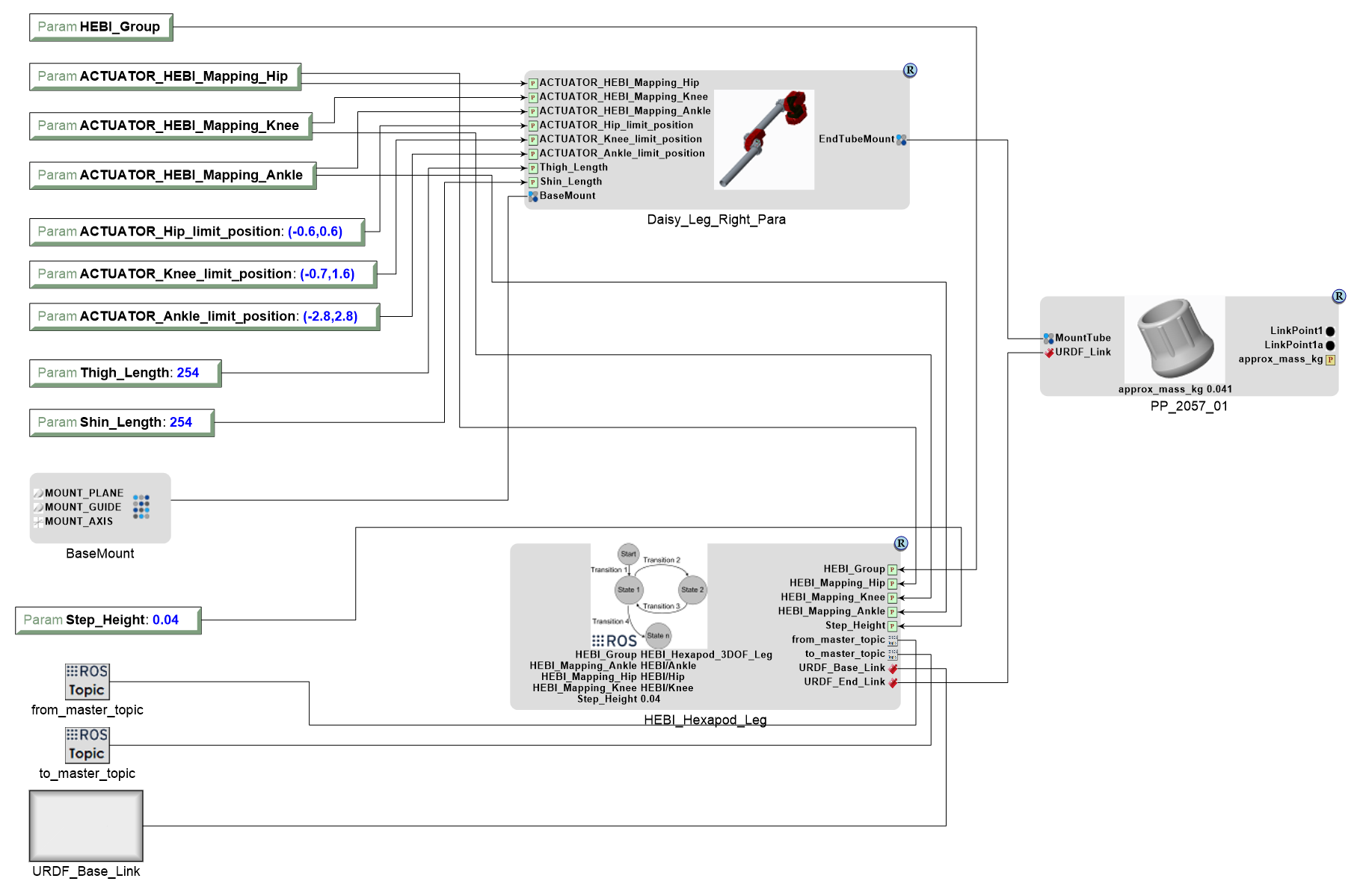This screenshot has height=896, width=1366.
Task: Select the Param ACTUATOR_Ankle_limit_position block
Action: tap(205, 316)
